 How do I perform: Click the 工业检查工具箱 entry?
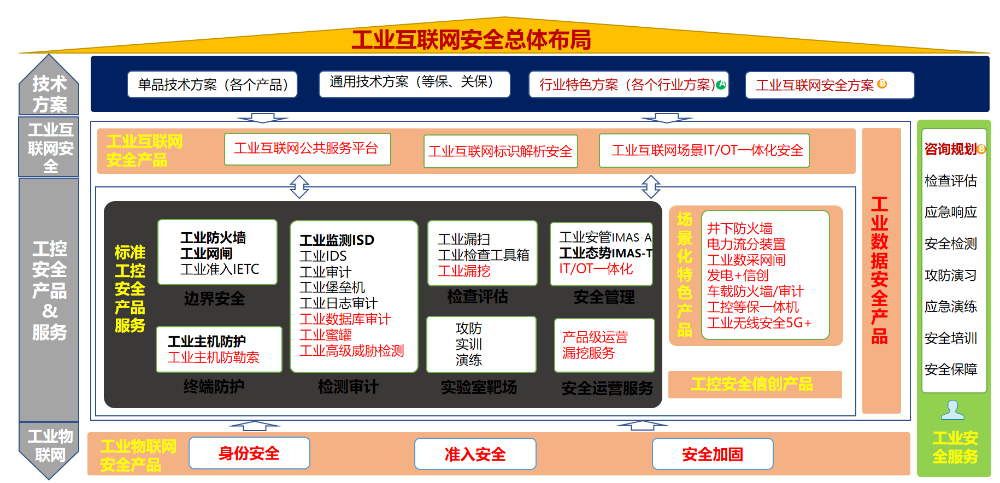point(483,255)
